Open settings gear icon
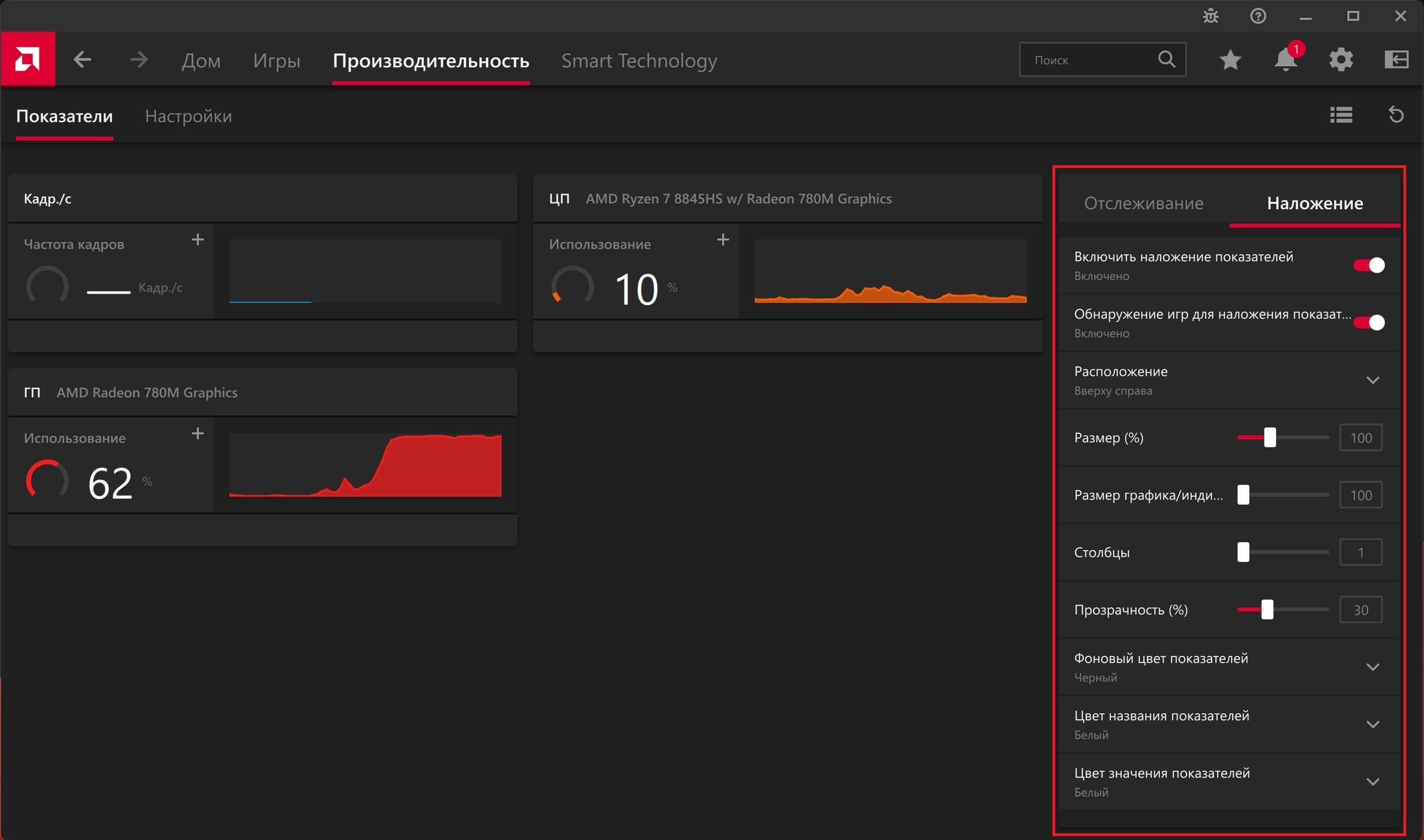Image resolution: width=1424 pixels, height=840 pixels. (1341, 60)
